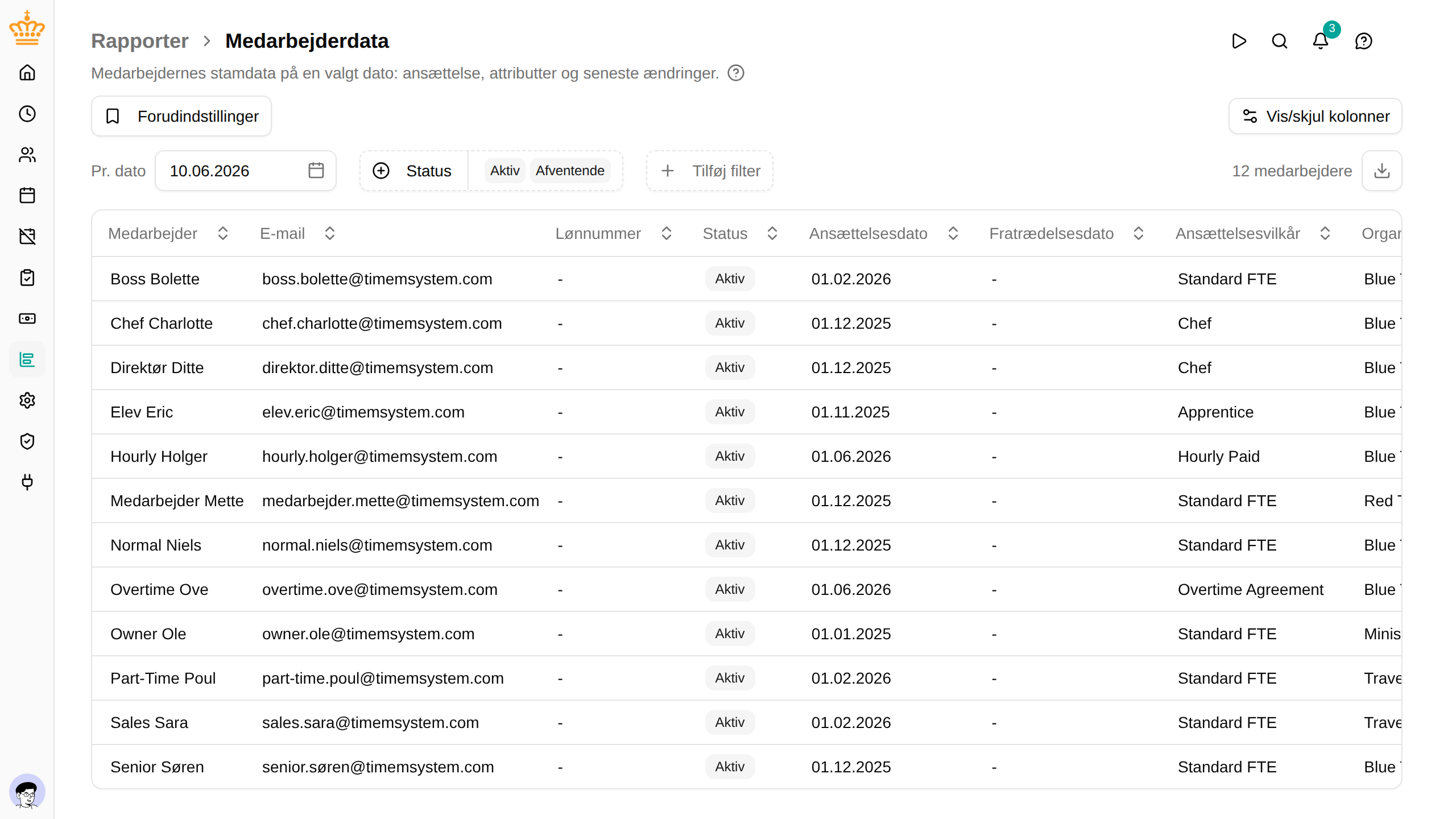Click the help circle beside description
1456x819 pixels.
click(x=736, y=73)
